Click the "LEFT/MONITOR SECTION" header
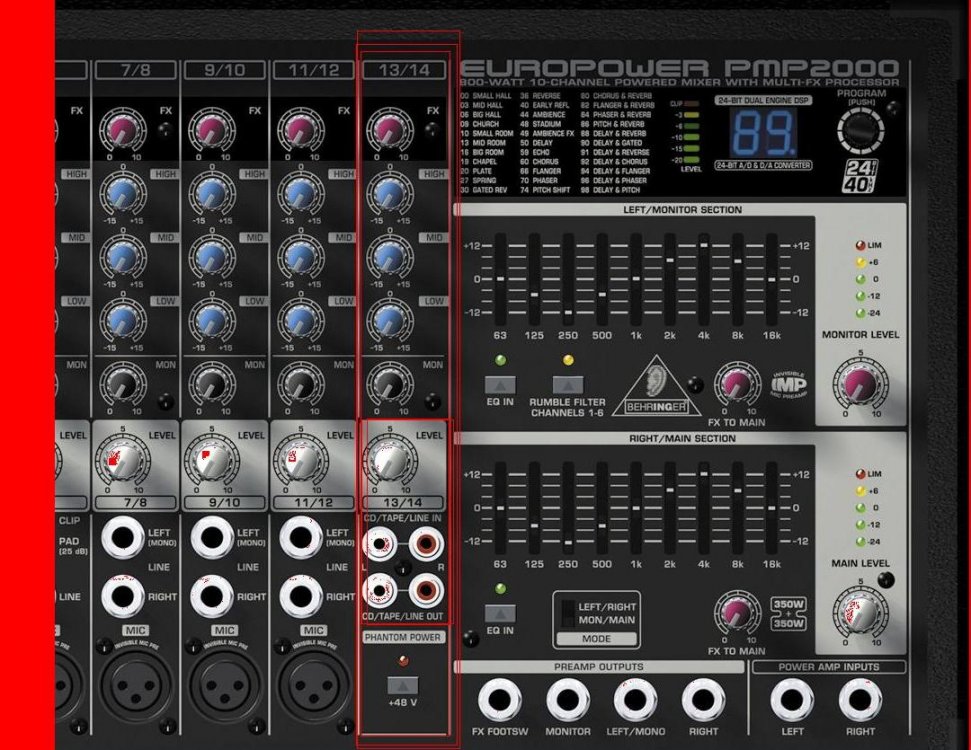This screenshot has height=750, width=971. click(682, 210)
